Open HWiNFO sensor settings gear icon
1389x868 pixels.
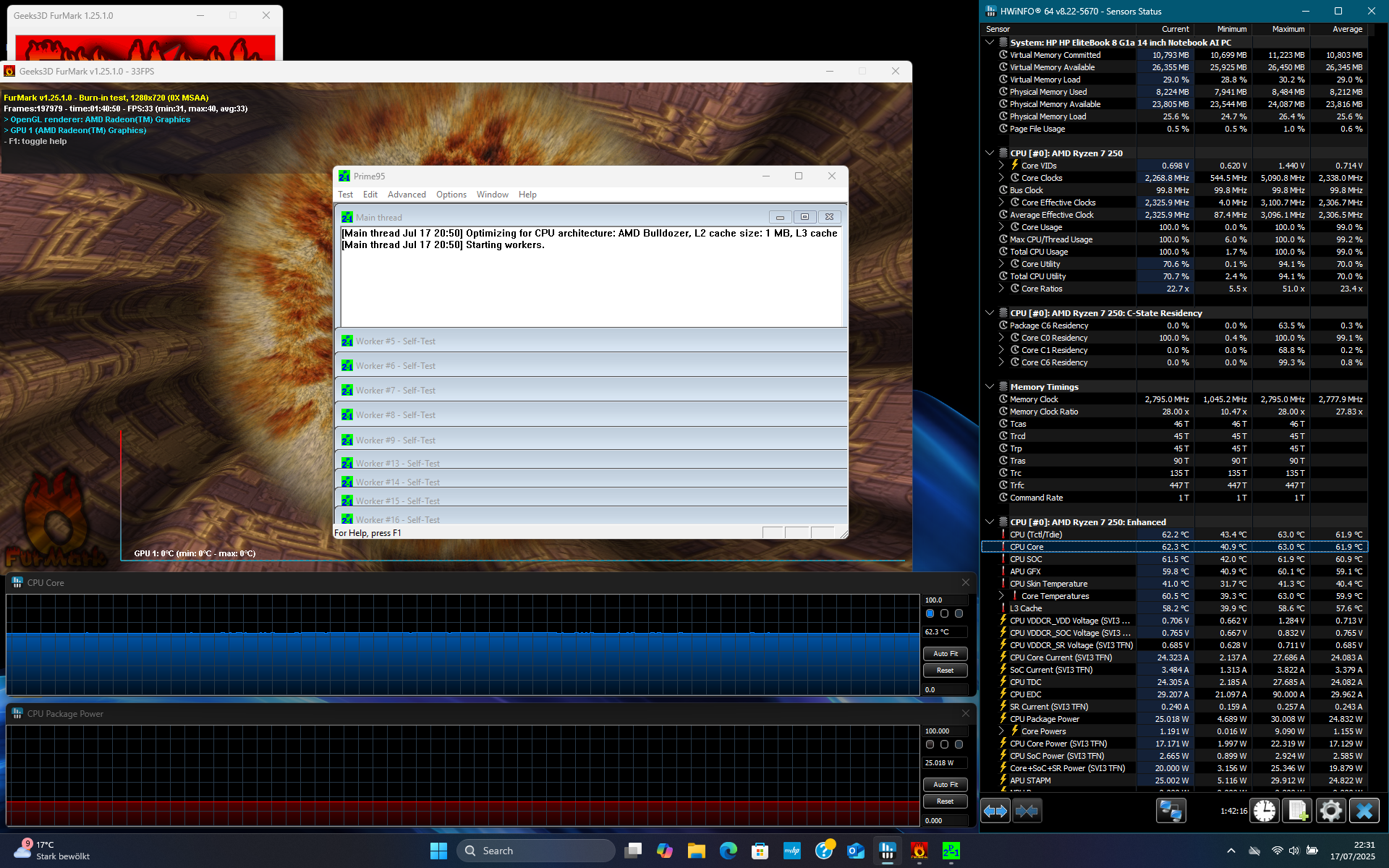coord(1330,811)
